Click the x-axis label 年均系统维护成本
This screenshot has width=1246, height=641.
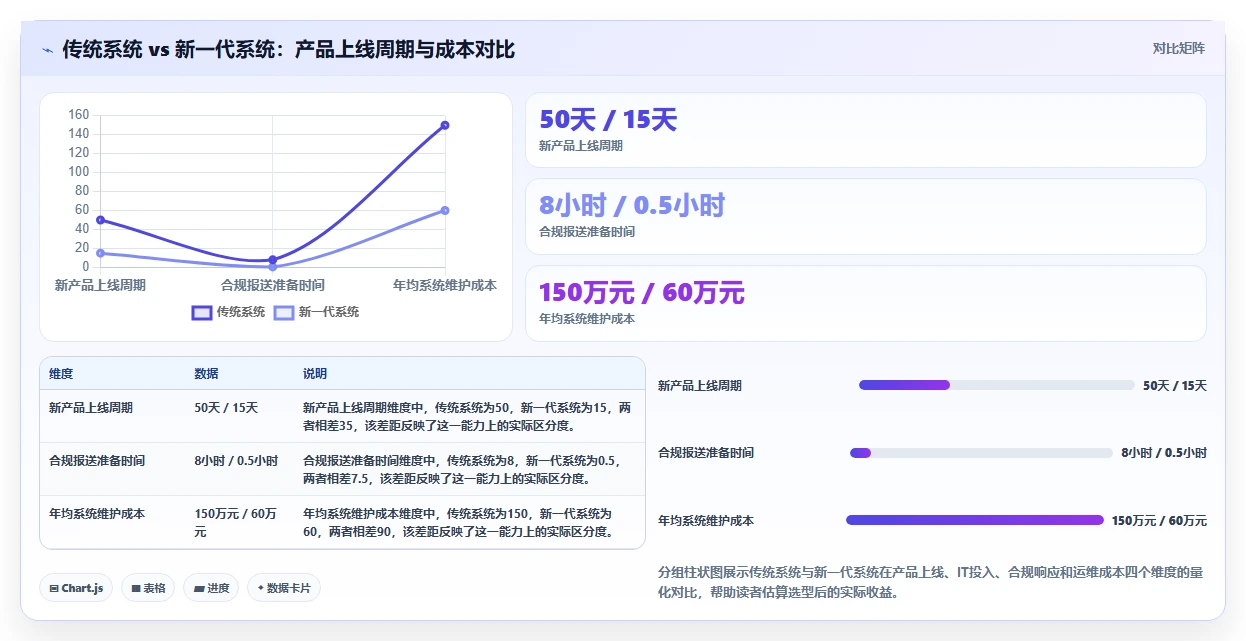click(x=445, y=285)
